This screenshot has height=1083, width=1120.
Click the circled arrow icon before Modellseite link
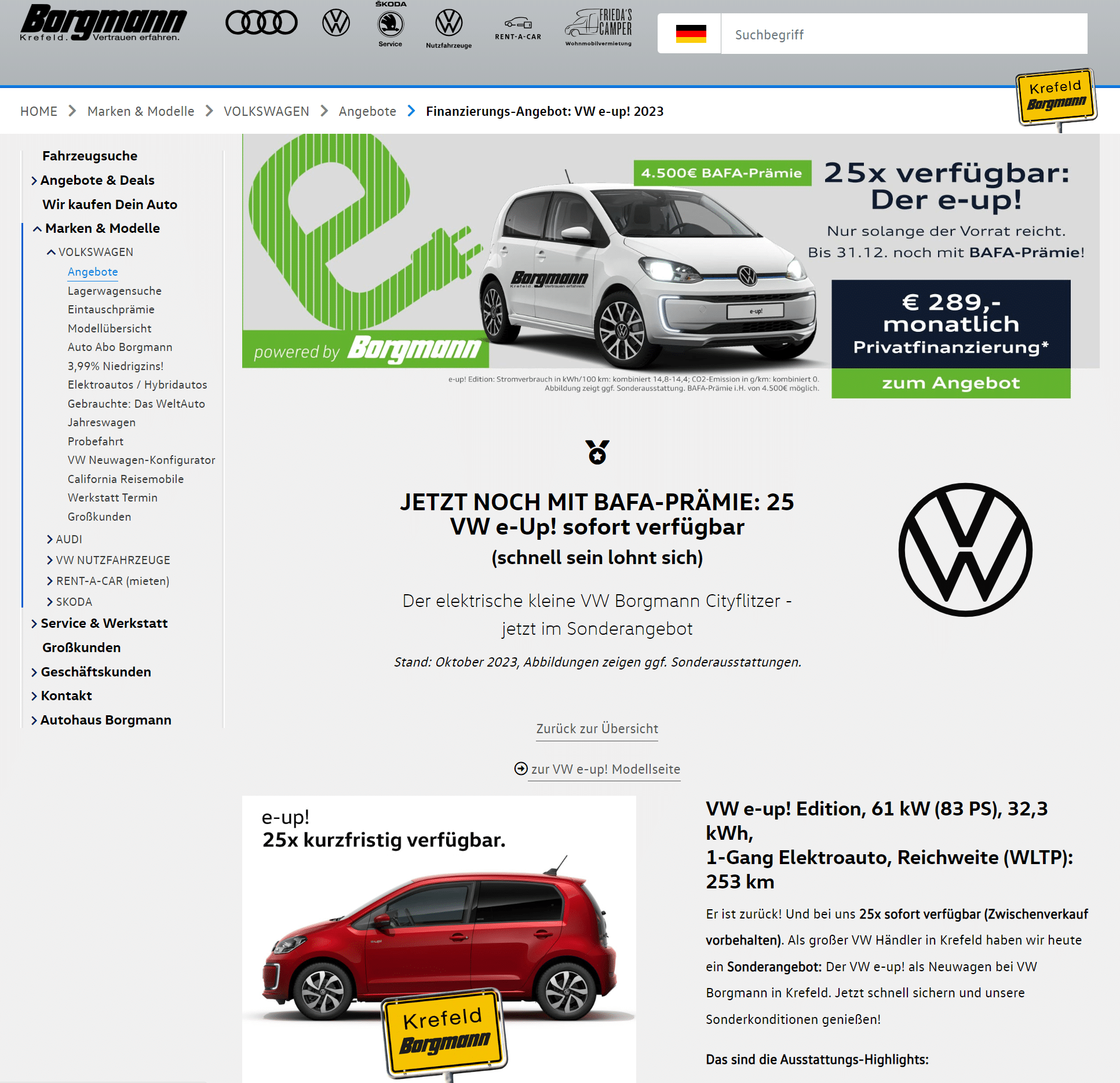coord(521,769)
